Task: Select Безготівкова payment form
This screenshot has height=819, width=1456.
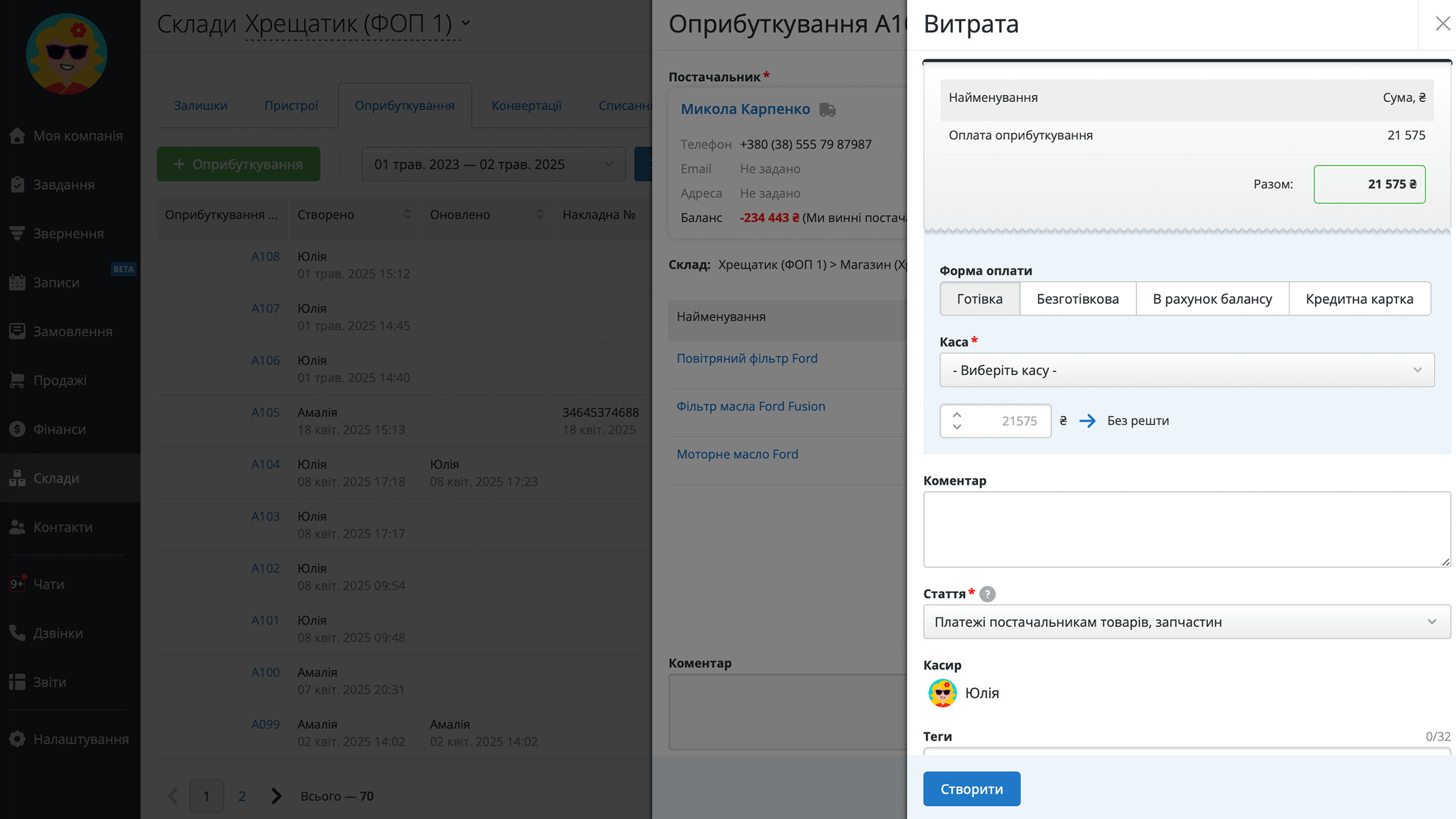Action: 1078,299
